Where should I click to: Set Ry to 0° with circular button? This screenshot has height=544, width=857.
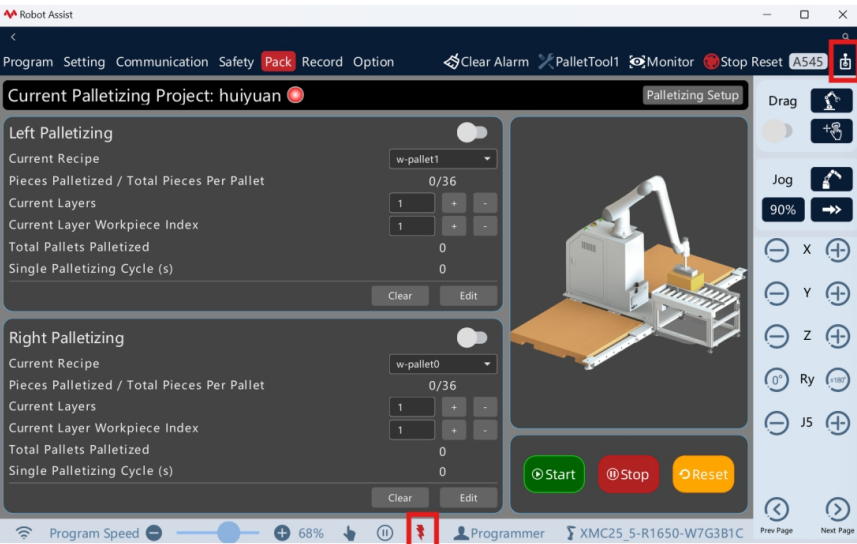(x=776, y=379)
